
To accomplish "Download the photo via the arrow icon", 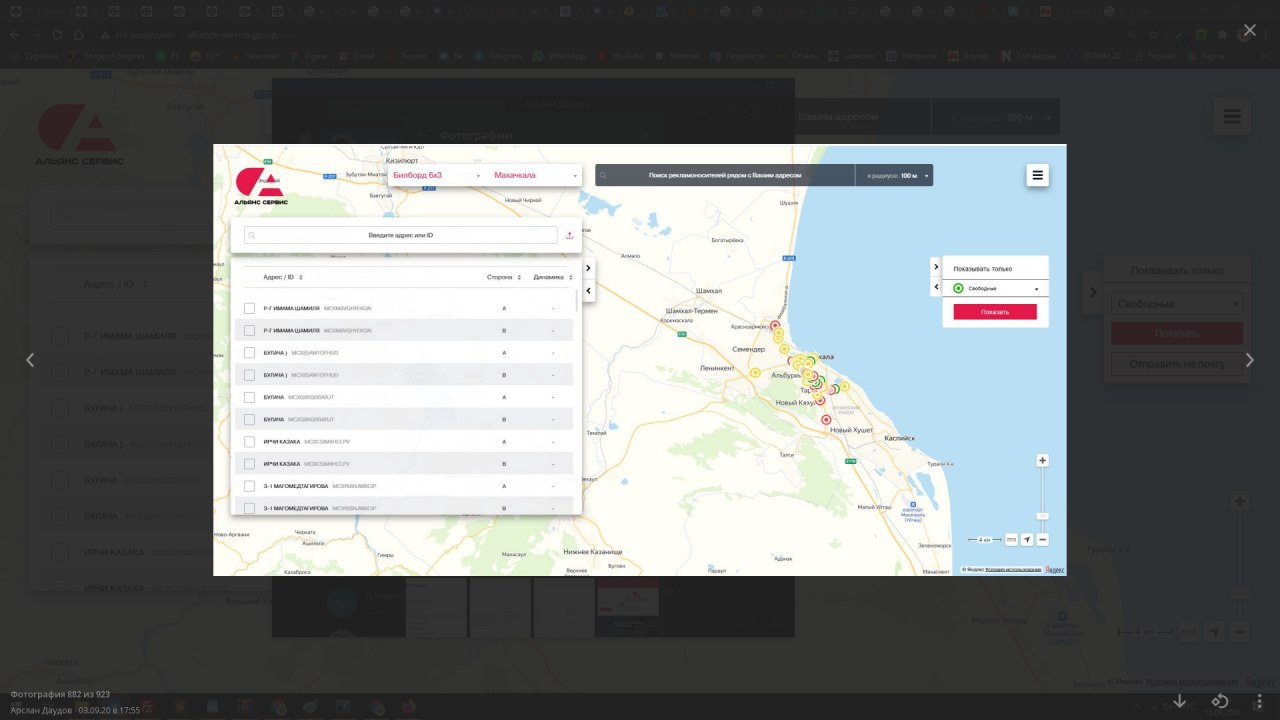I will (x=1180, y=701).
